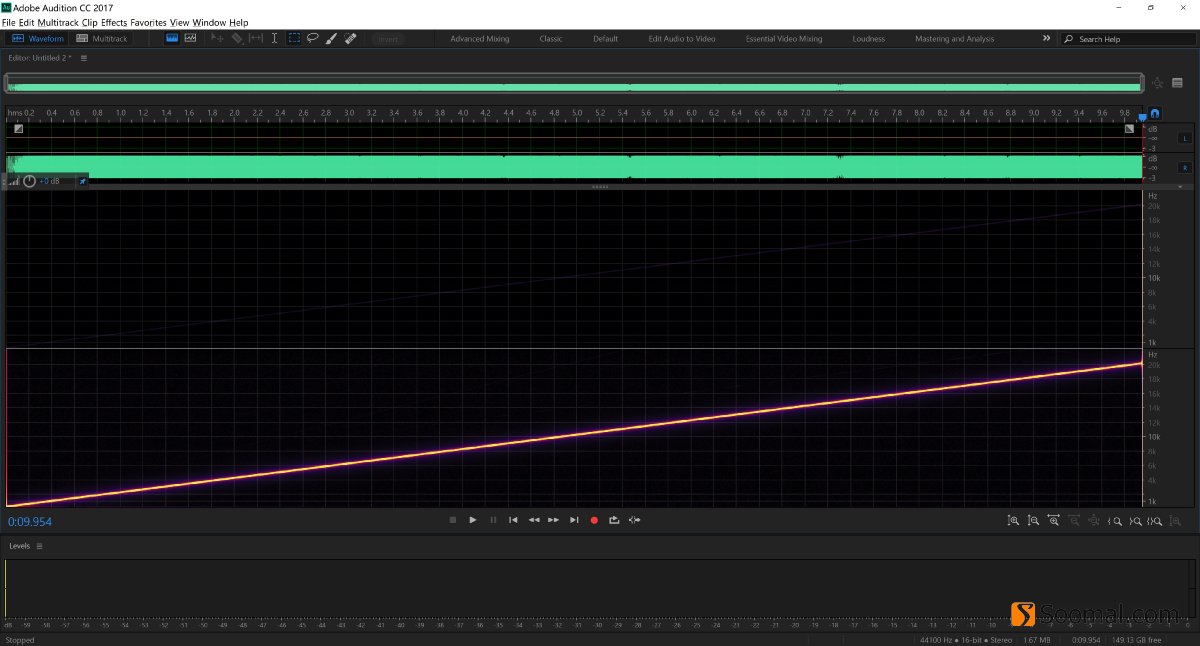The width and height of the screenshot is (1200, 646).
Task: Select the Lasso Selection tool
Action: point(312,38)
